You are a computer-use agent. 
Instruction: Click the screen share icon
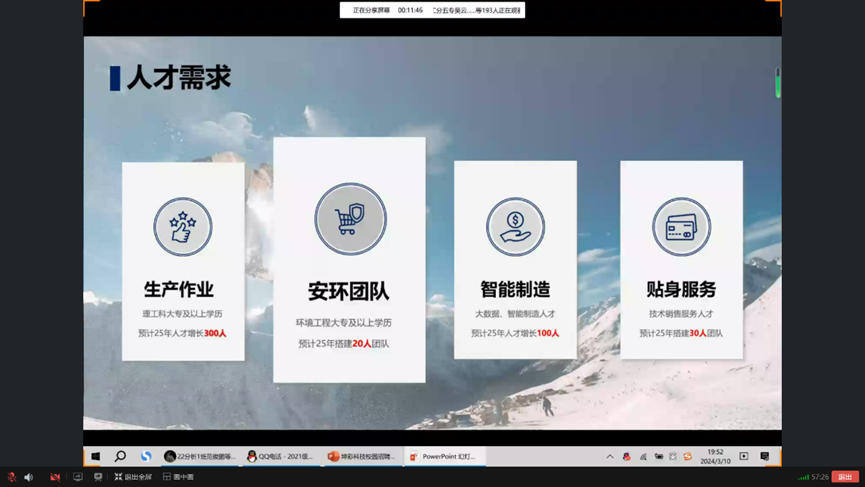(78, 477)
